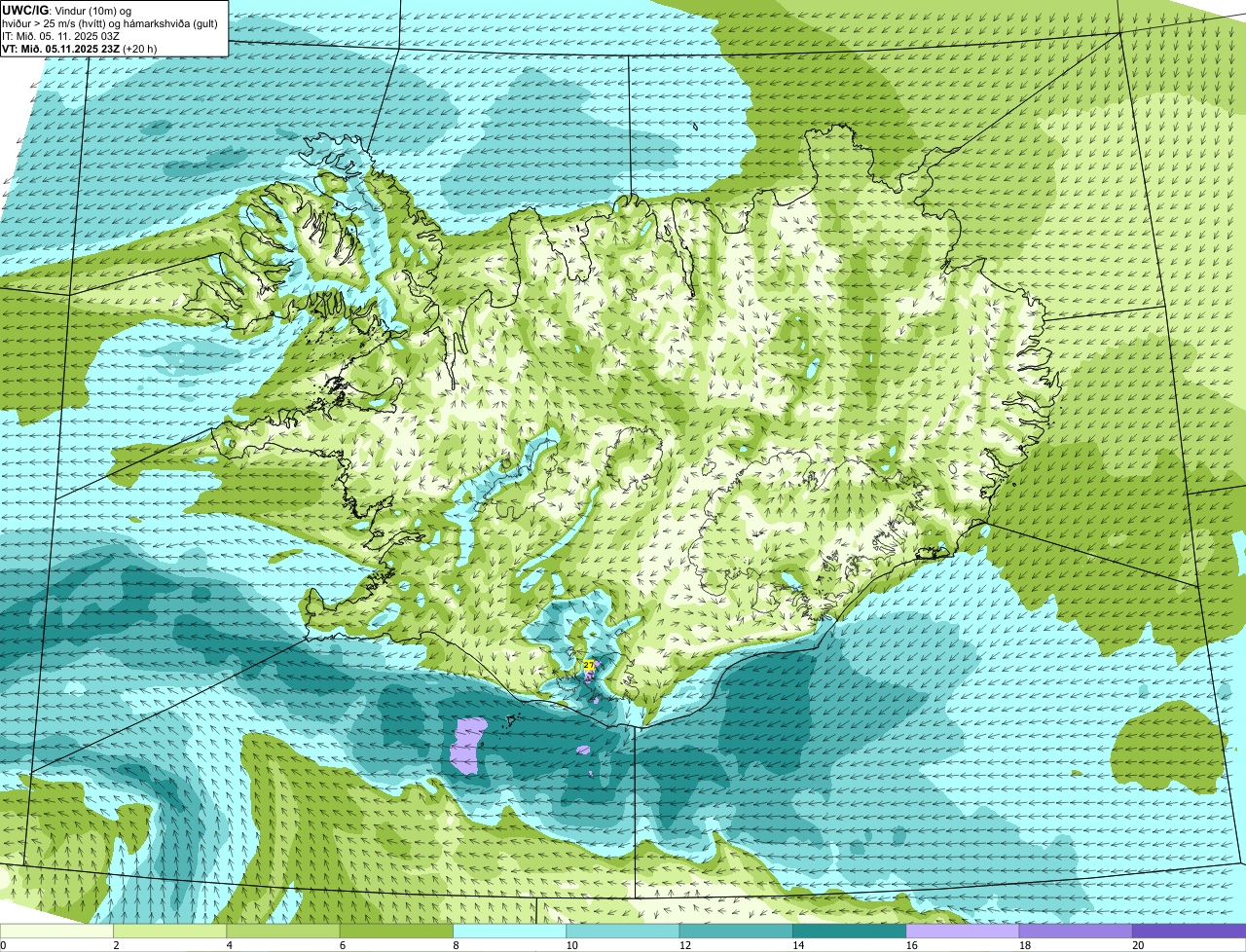1246x952 pixels.
Task: Click the pale yellow 0–2 m/s legend swatch
Action: [56, 931]
